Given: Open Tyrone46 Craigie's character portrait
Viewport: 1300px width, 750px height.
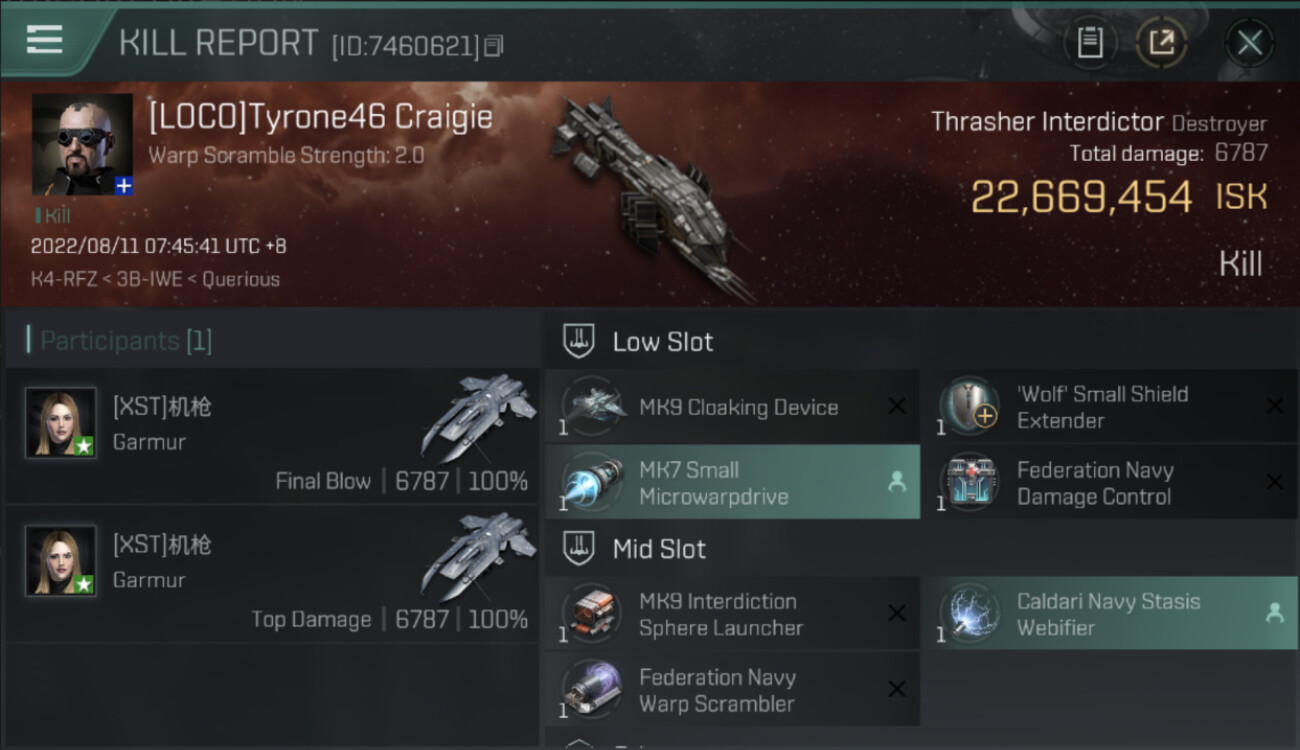Looking at the screenshot, I should (x=82, y=144).
